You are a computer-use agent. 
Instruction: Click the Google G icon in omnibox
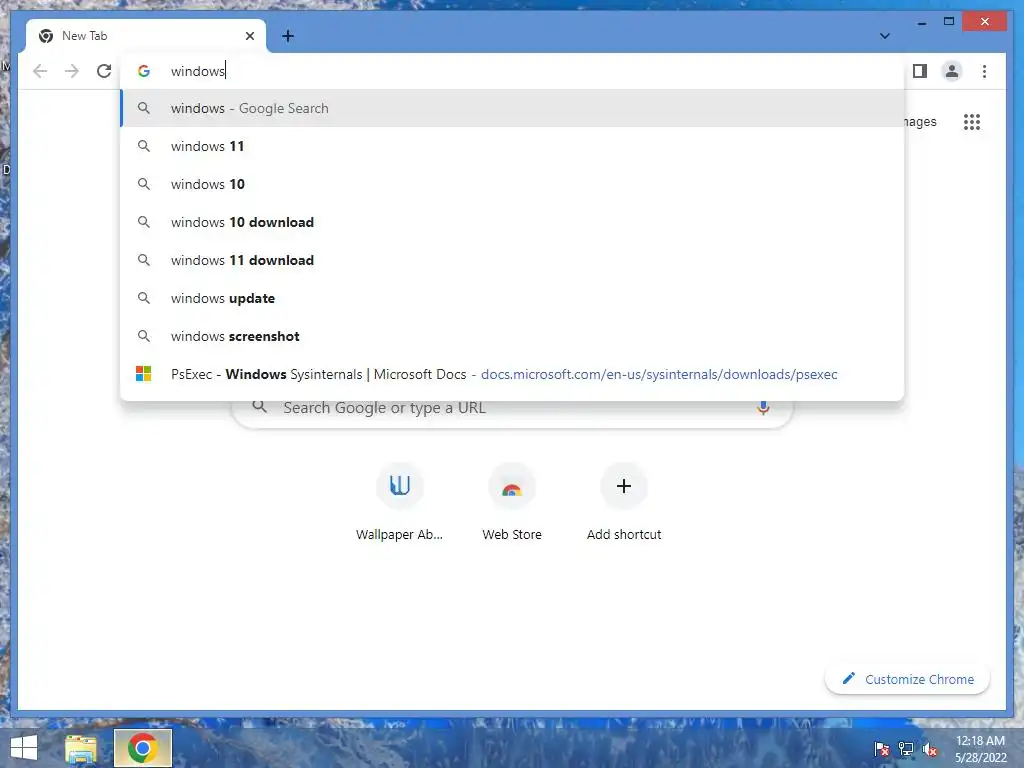144,71
